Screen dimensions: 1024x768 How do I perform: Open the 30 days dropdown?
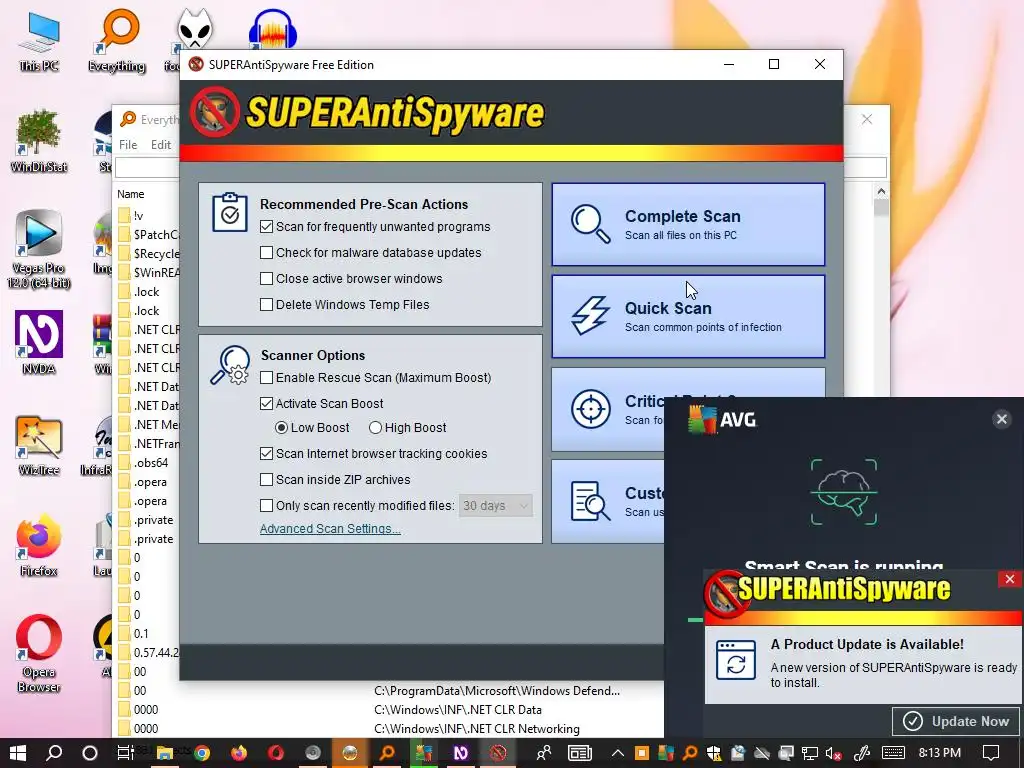[x=496, y=505]
